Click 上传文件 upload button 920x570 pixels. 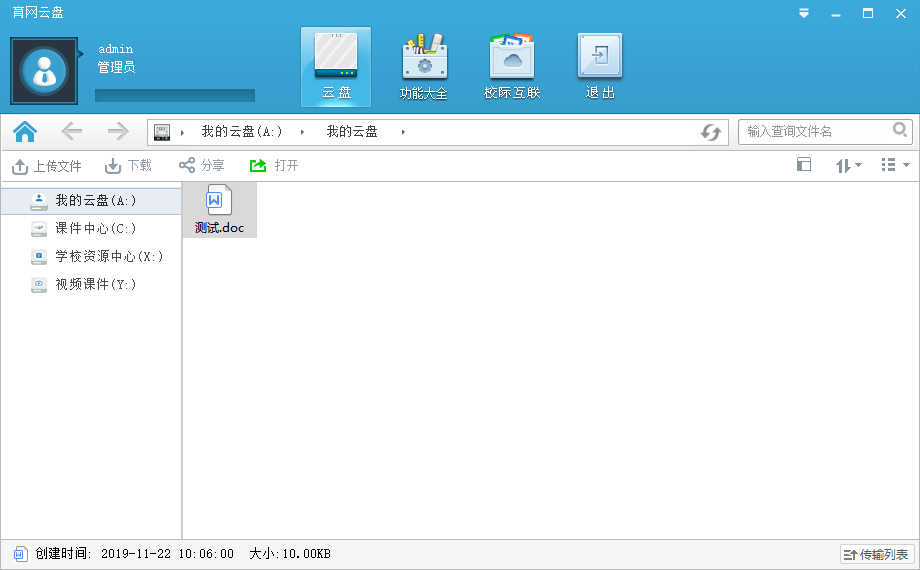pos(47,166)
